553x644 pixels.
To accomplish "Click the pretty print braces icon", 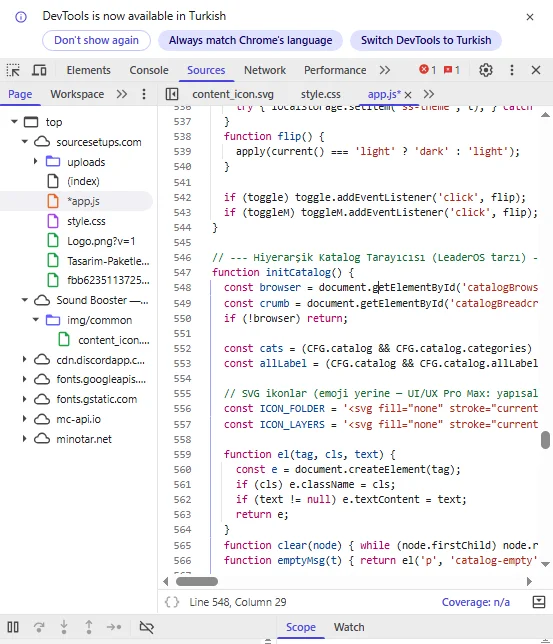I will tap(172, 602).
